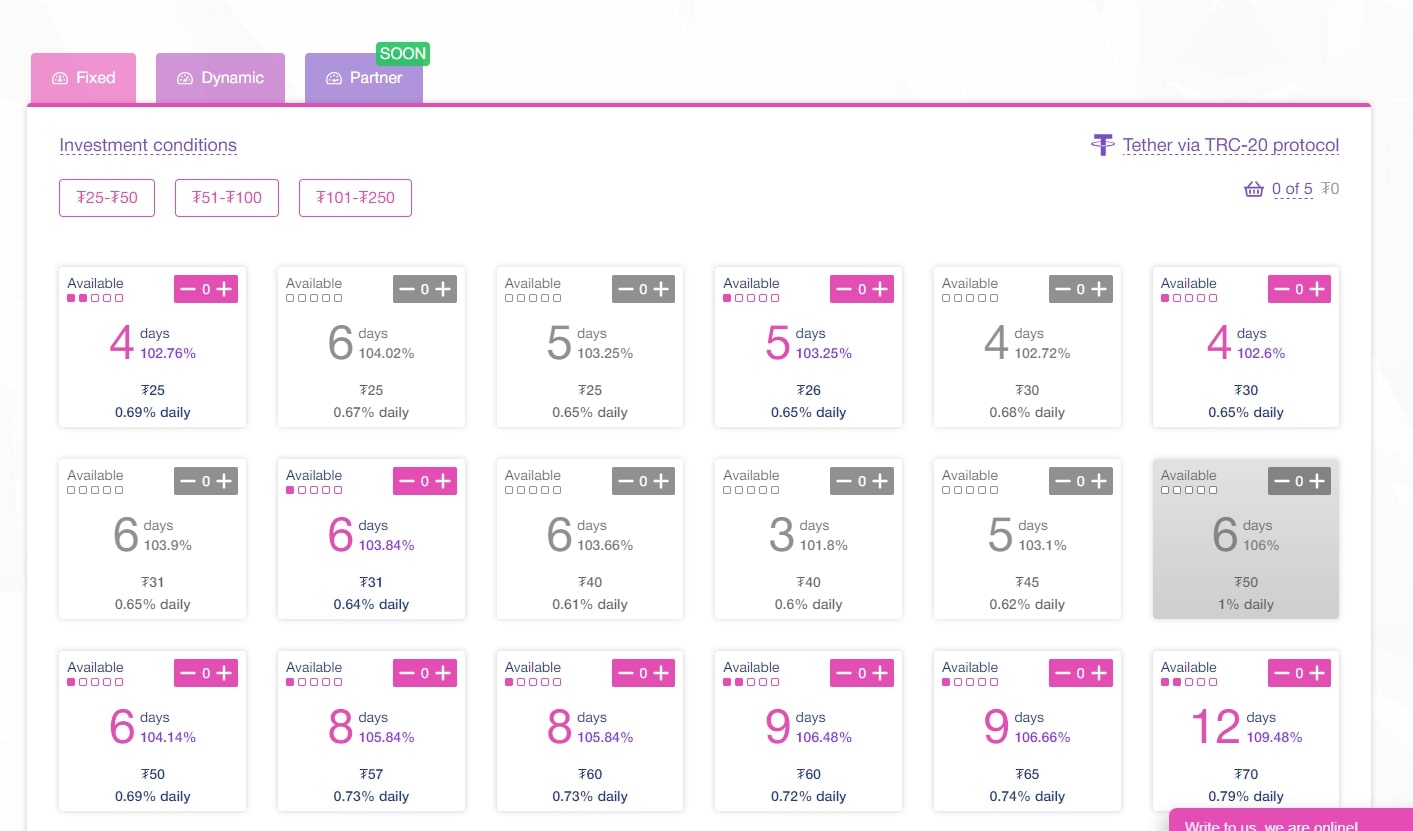Click the Tether coin logo icon

(1103, 145)
